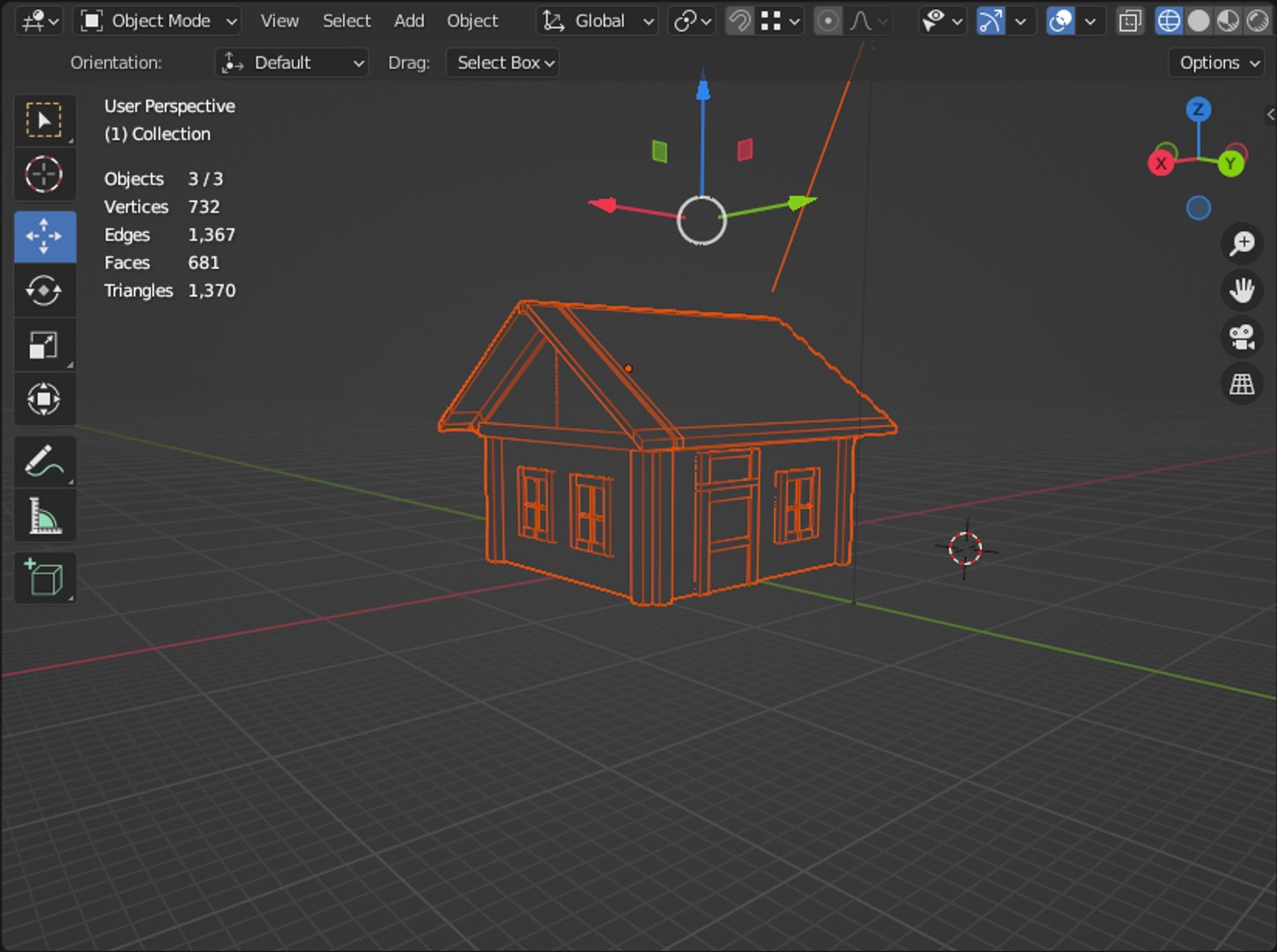The width and height of the screenshot is (1277, 952).
Task: Open the snapping options dropdown
Action: pos(780,20)
